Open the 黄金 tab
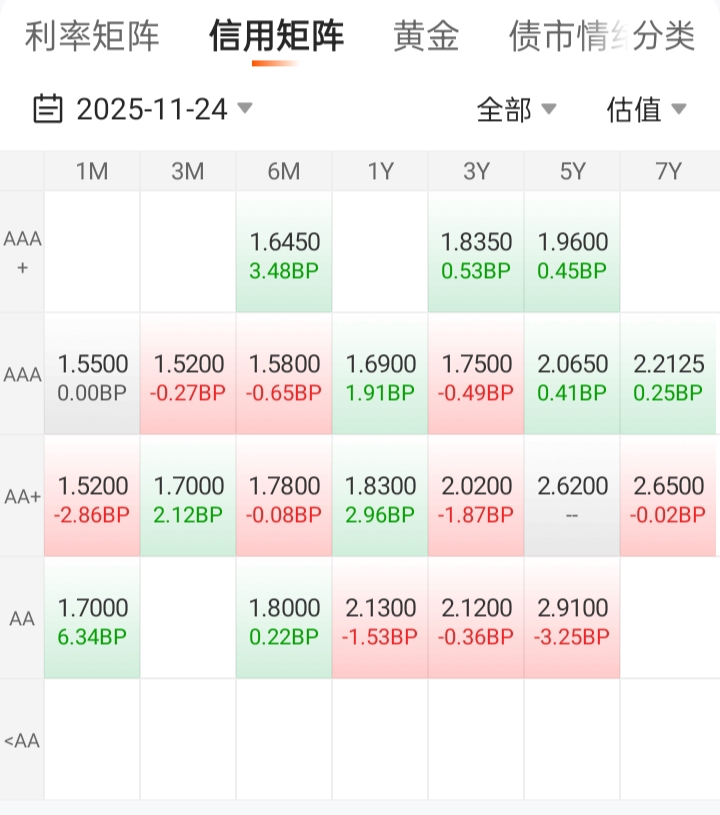 tap(426, 37)
